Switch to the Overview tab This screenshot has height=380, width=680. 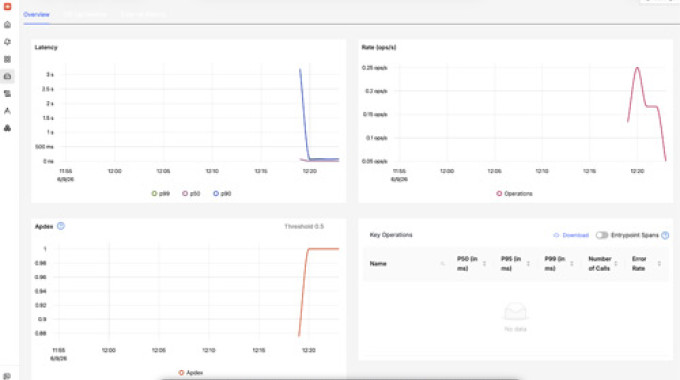pyautogui.click(x=36, y=14)
